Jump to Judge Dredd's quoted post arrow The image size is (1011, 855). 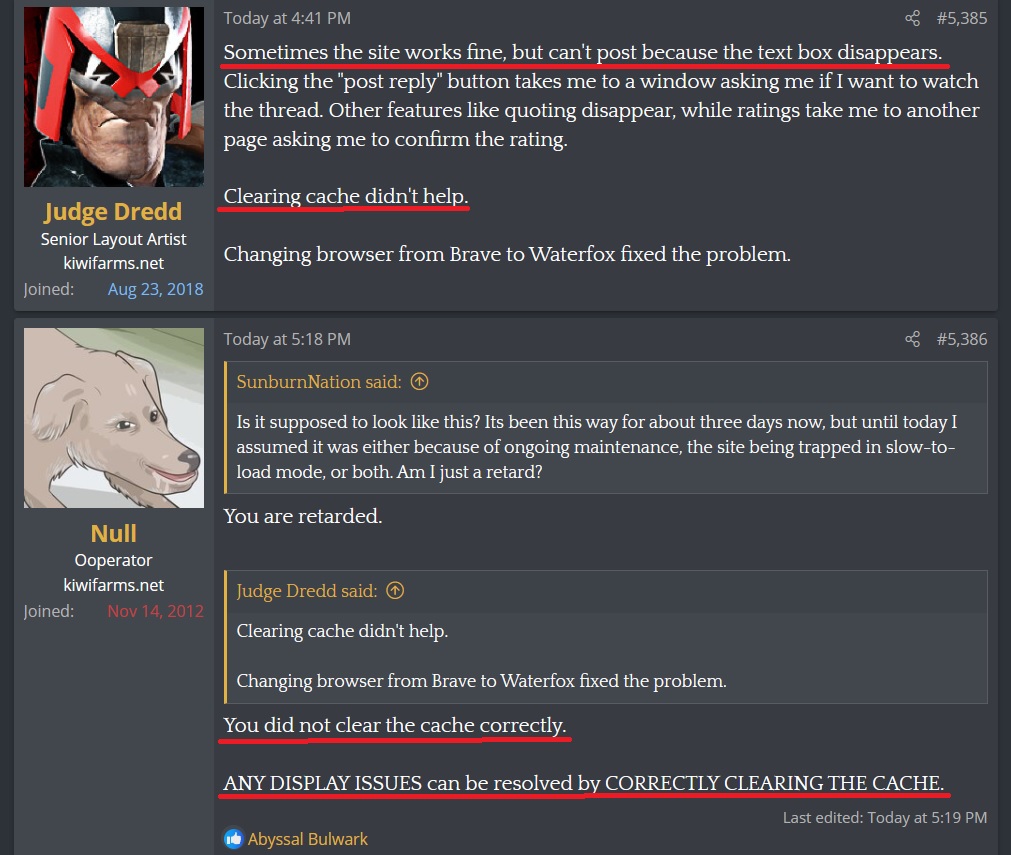pos(395,591)
